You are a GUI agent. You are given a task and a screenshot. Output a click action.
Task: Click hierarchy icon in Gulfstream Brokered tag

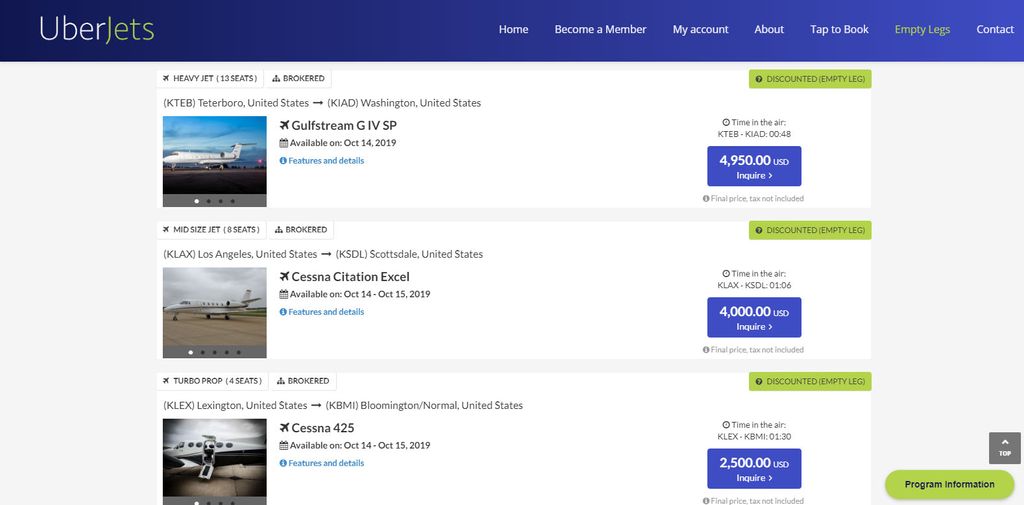pyautogui.click(x=276, y=78)
